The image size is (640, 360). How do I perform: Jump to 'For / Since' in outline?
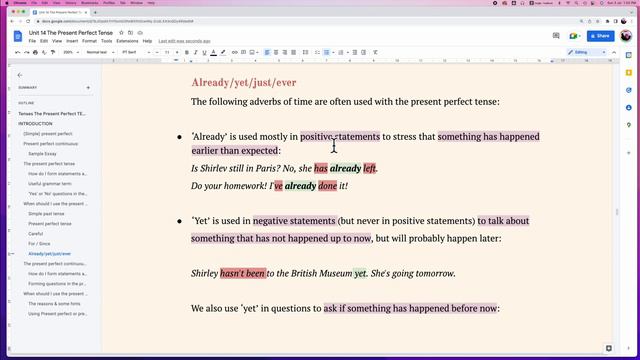[x=39, y=244]
